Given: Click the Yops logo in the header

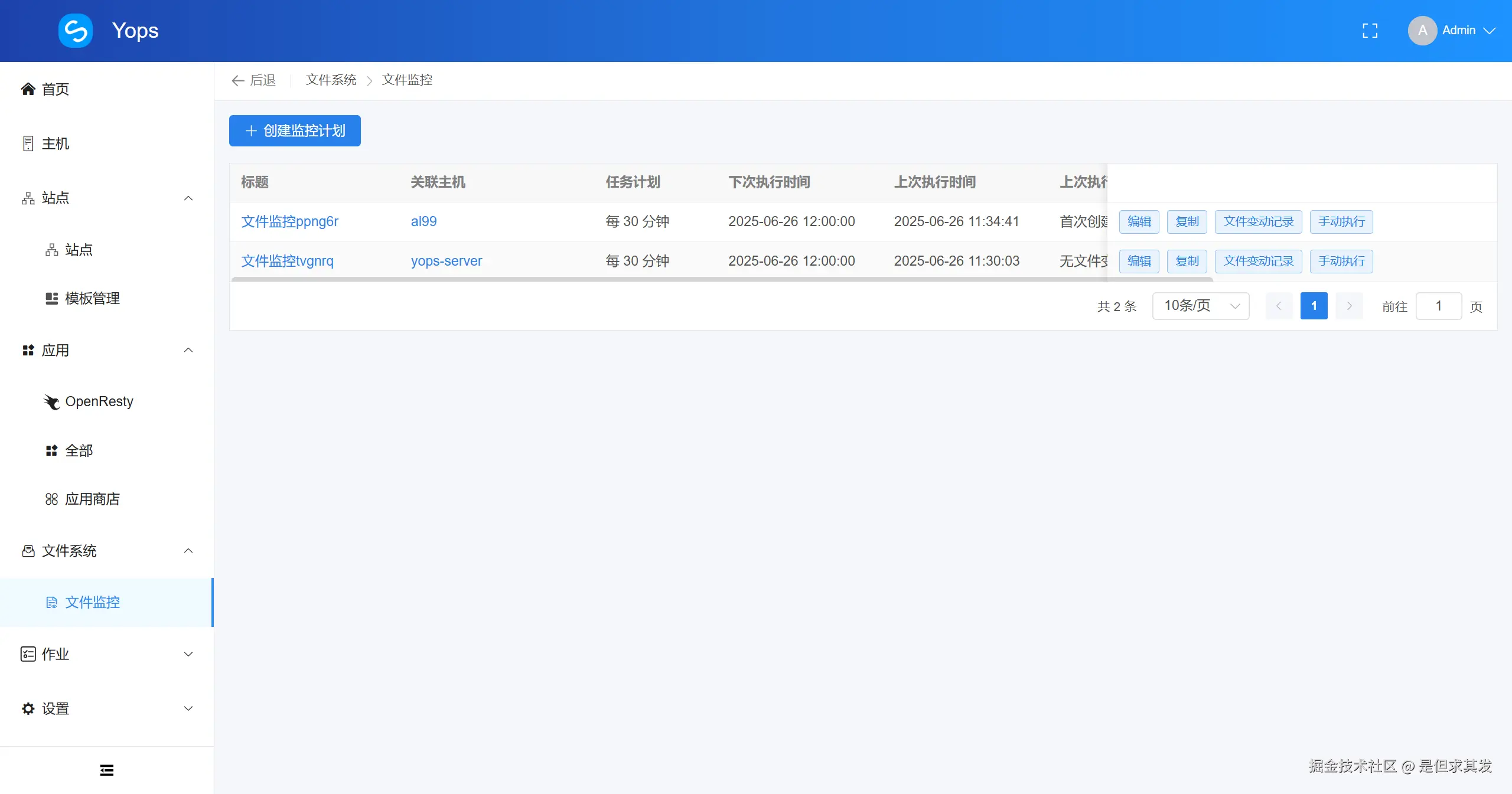Looking at the screenshot, I should coord(75,30).
